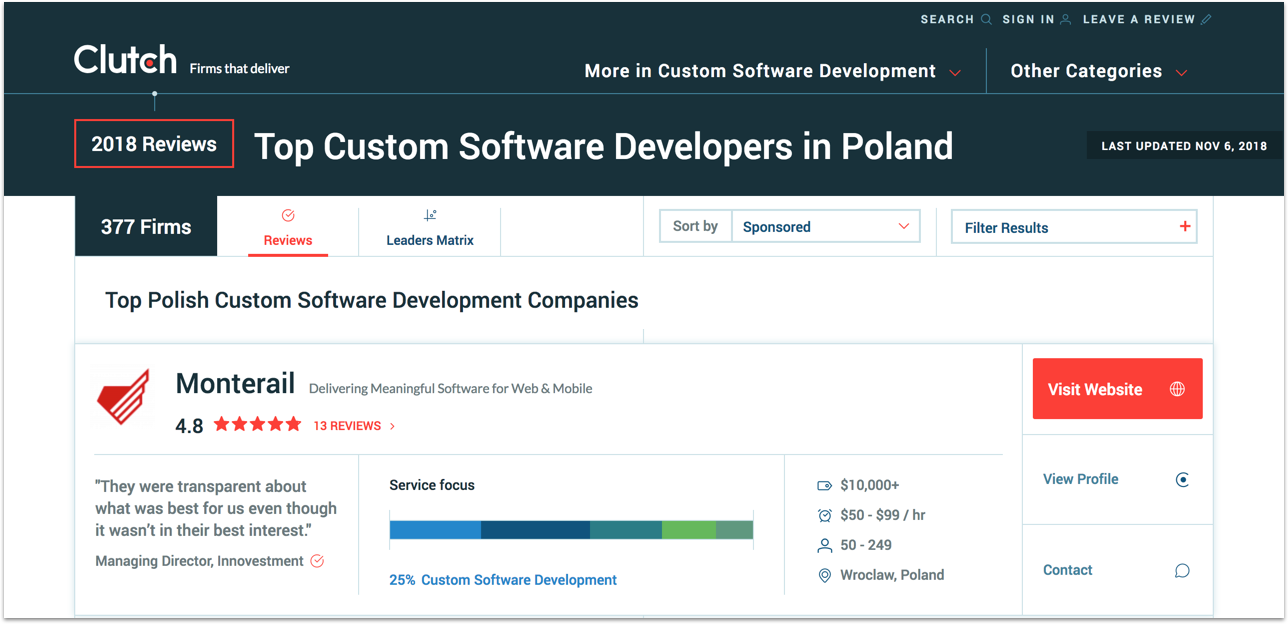Screen dimensions: 1288x624
Task: Click the bright green service focus segment
Action: [x=689, y=530]
